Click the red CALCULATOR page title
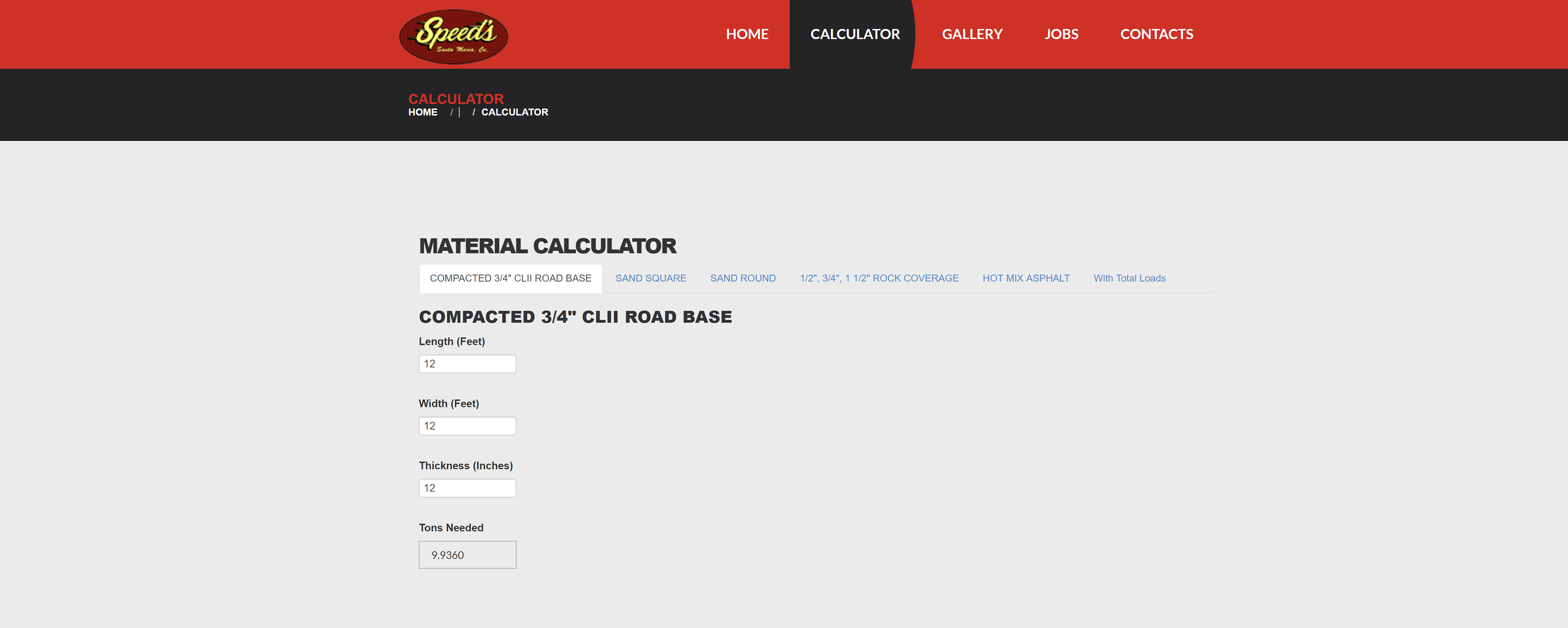1568x628 pixels. click(455, 98)
